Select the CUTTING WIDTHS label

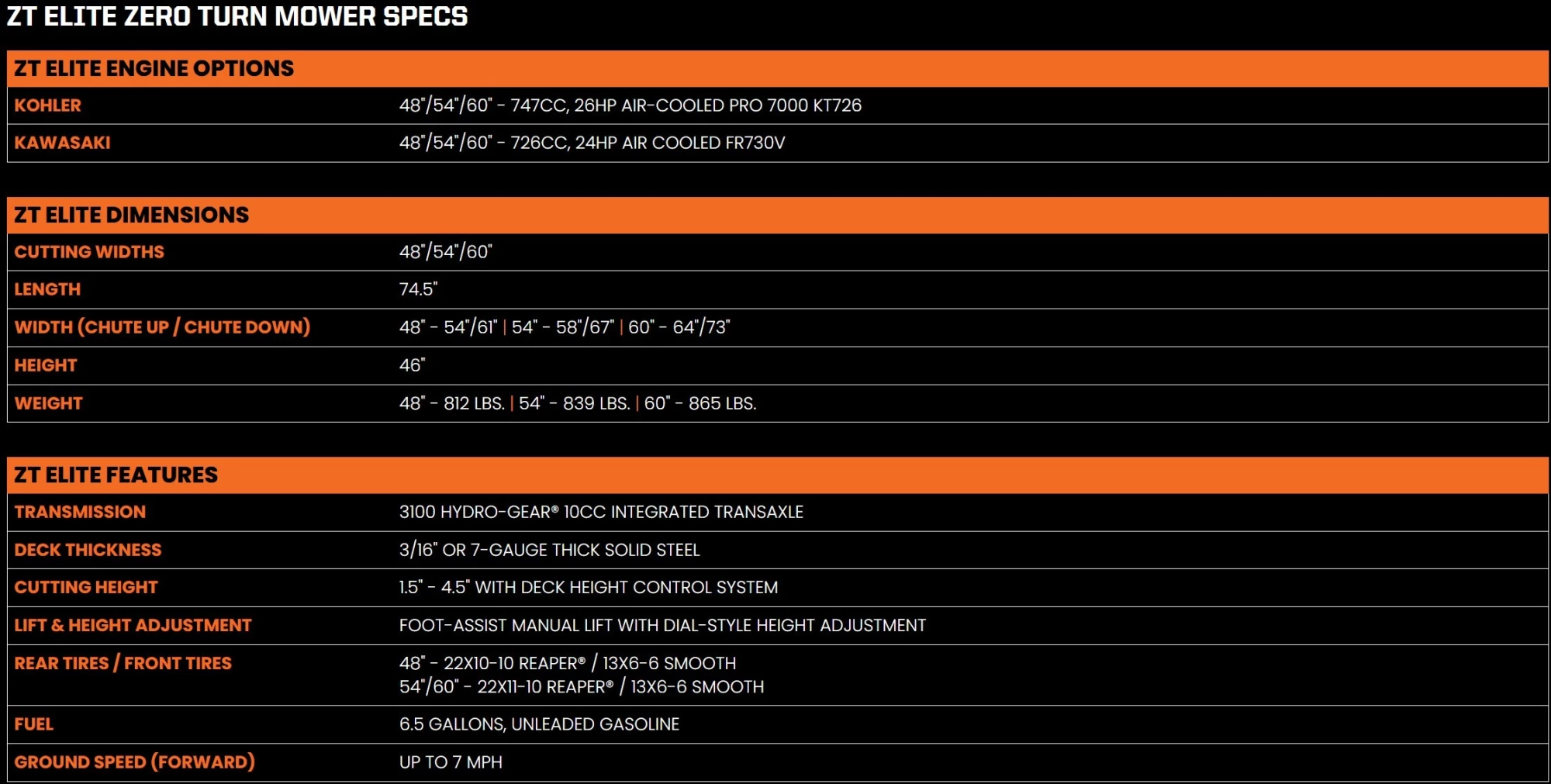tap(89, 252)
